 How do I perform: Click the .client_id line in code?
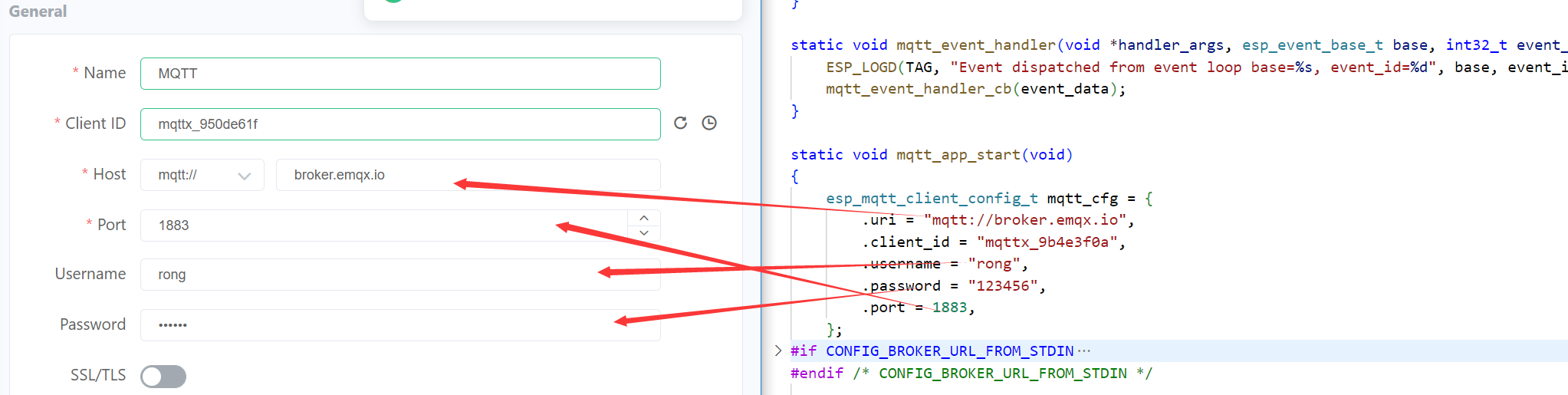click(x=993, y=242)
